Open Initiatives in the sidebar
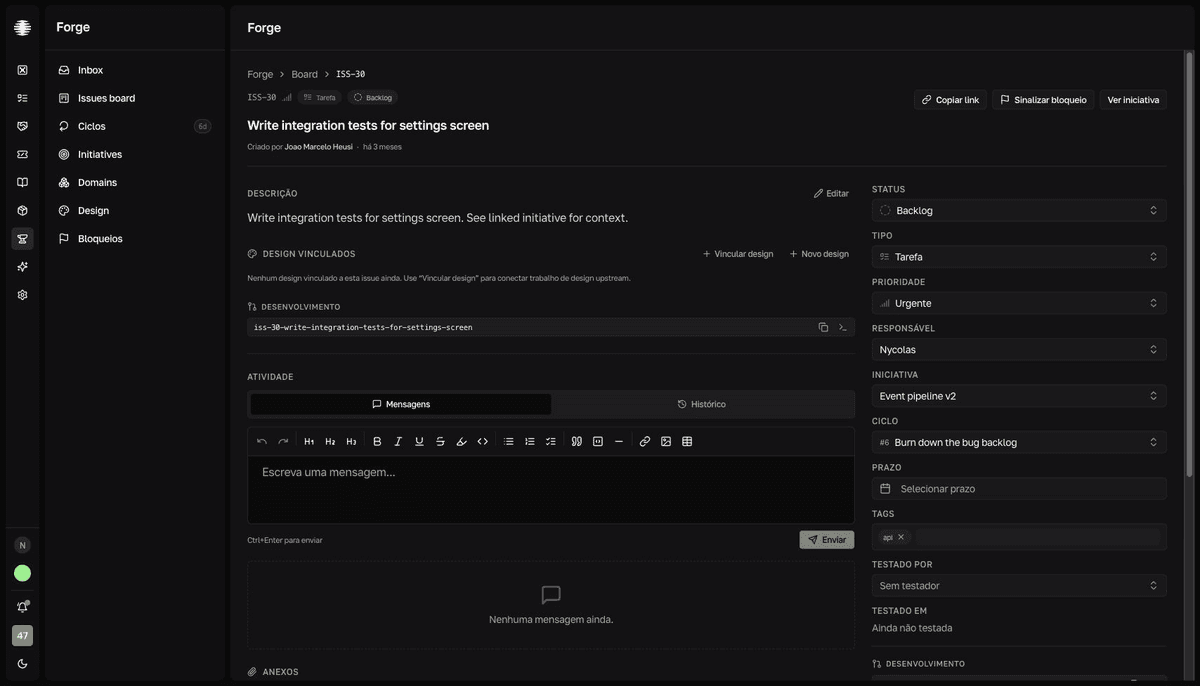The width and height of the screenshot is (1200, 686). pos(135,154)
